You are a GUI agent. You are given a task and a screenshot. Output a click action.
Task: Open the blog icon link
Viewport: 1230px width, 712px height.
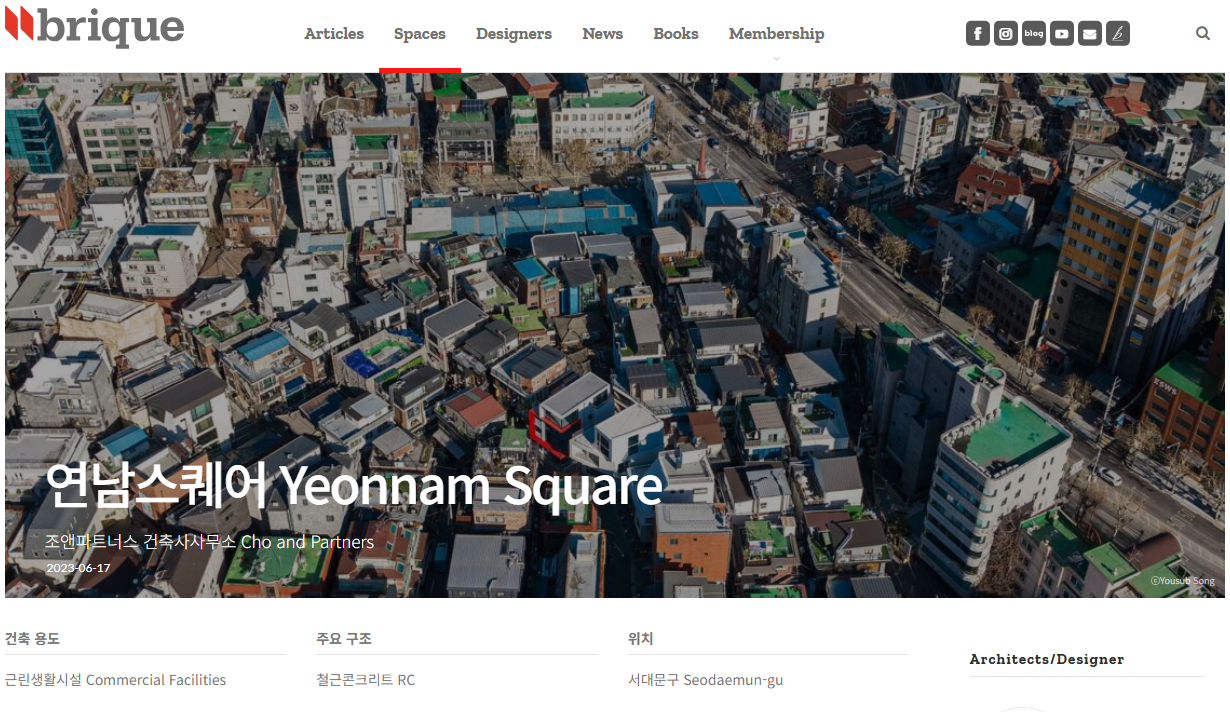coord(1034,34)
